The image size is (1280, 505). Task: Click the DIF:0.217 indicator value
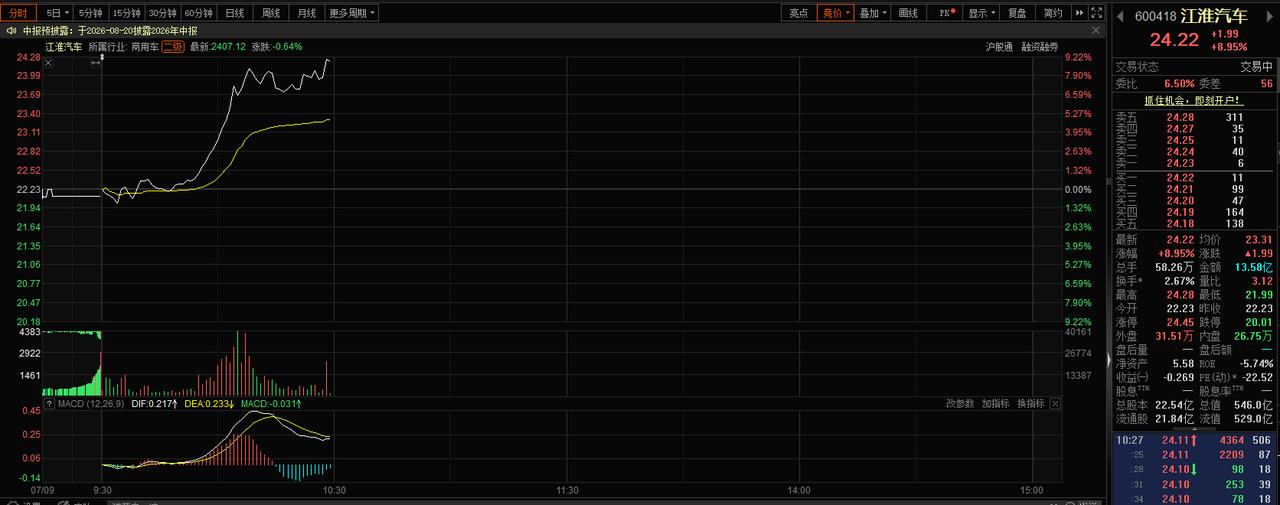pos(155,404)
